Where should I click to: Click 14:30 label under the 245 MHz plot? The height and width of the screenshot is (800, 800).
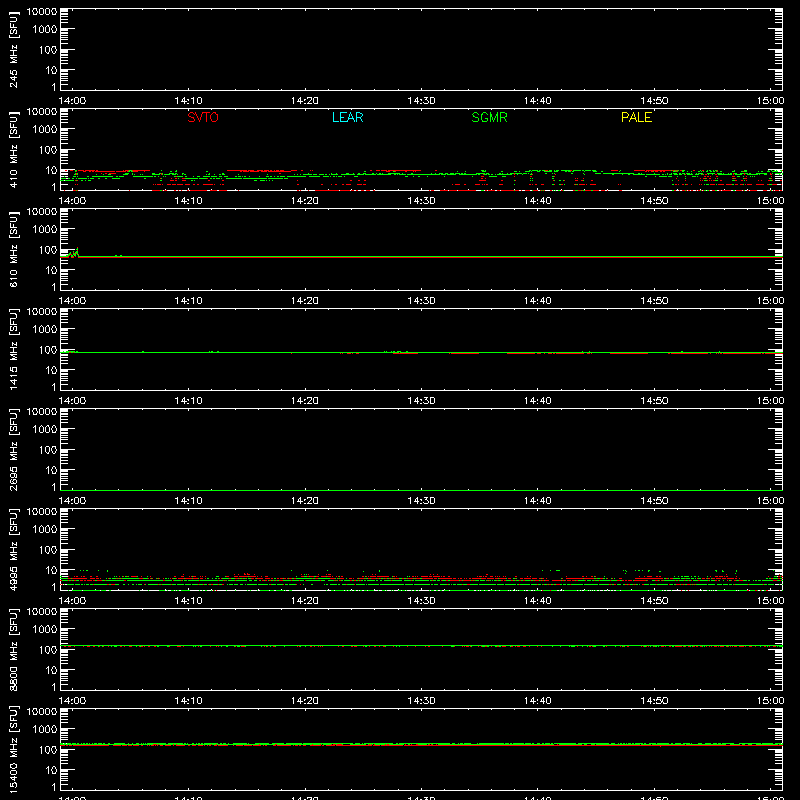tap(421, 101)
